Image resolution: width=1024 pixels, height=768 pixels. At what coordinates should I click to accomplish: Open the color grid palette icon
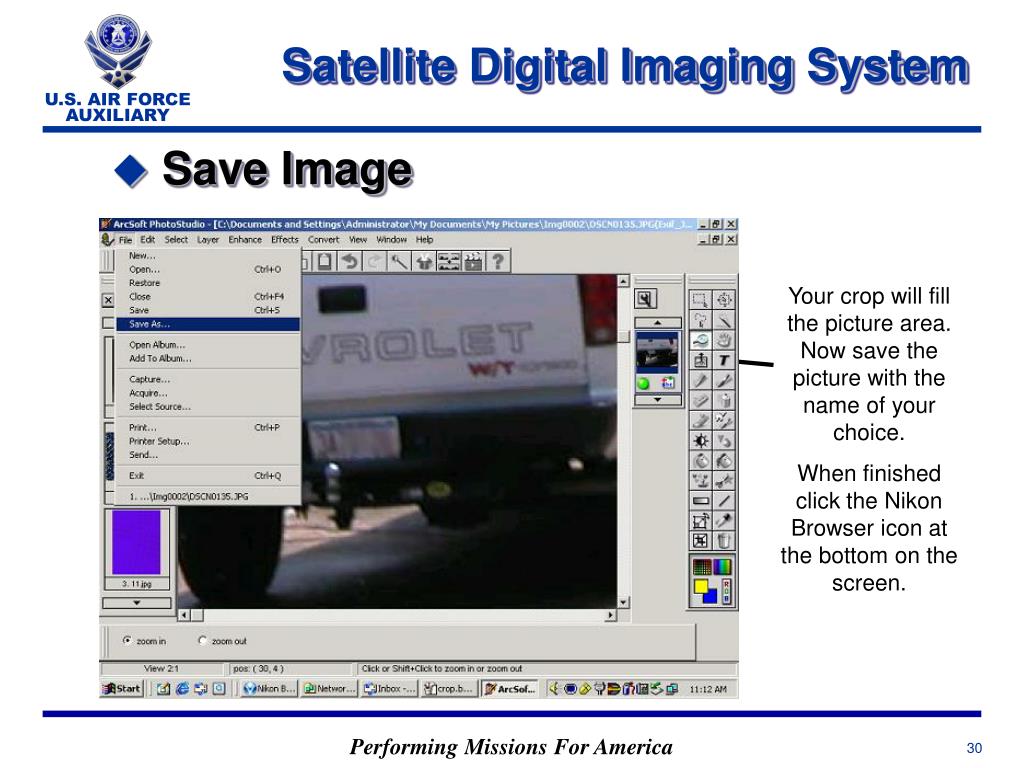click(701, 566)
